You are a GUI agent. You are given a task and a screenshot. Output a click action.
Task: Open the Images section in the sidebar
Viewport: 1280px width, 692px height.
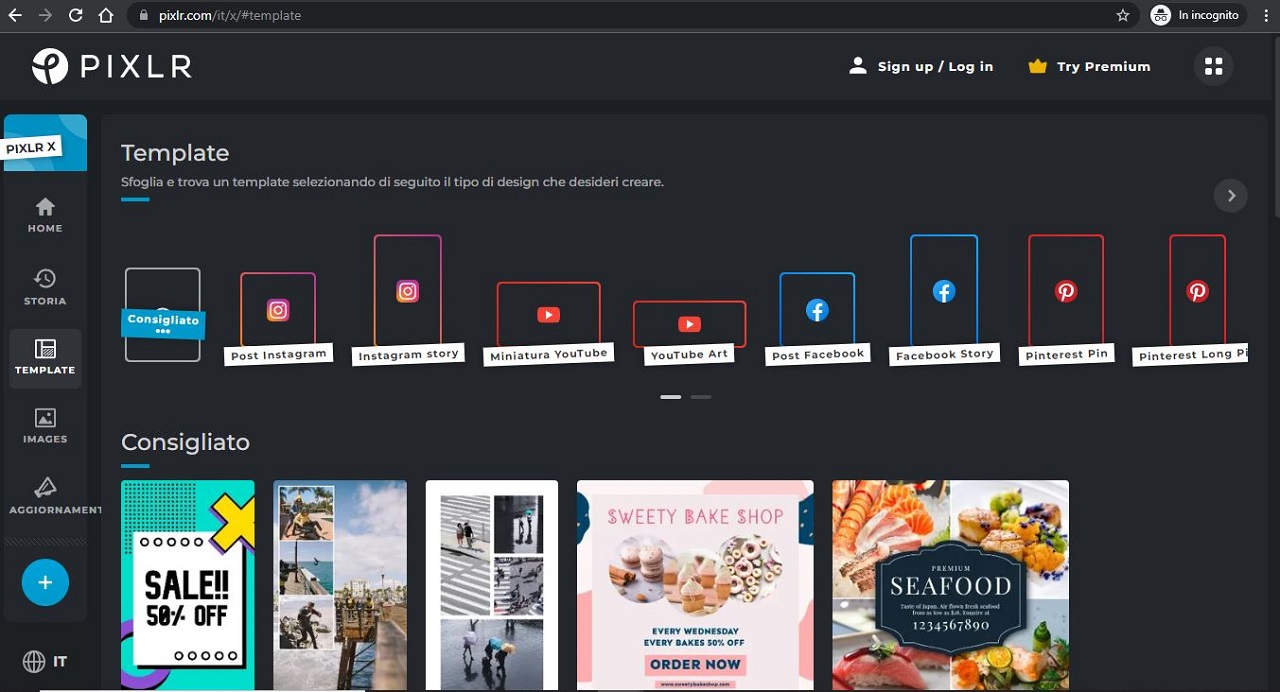click(x=44, y=424)
